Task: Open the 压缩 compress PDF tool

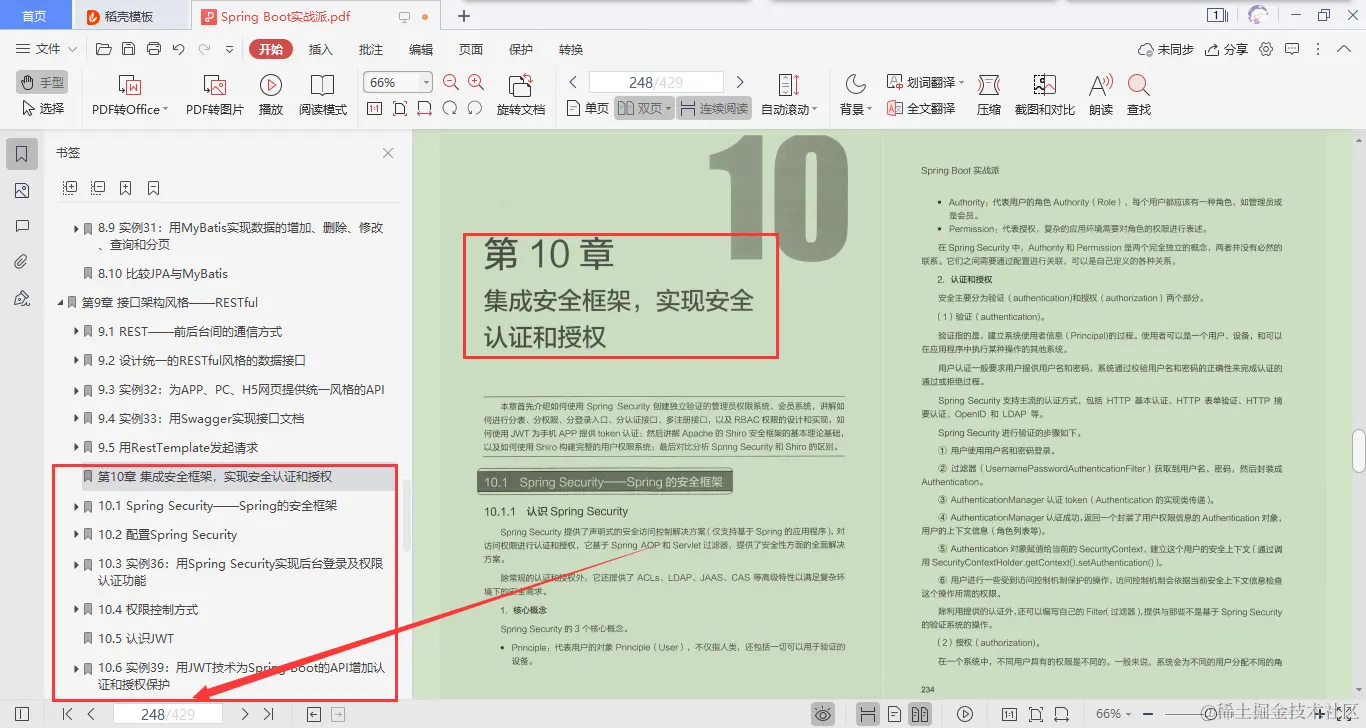Action: click(988, 95)
